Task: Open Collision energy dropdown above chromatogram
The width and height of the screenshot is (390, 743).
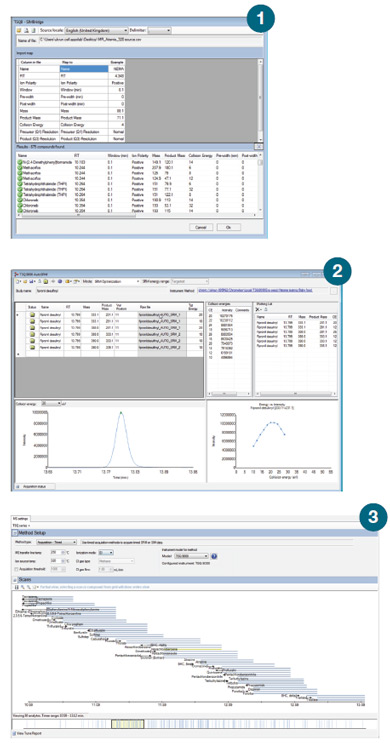Action: 52,403
